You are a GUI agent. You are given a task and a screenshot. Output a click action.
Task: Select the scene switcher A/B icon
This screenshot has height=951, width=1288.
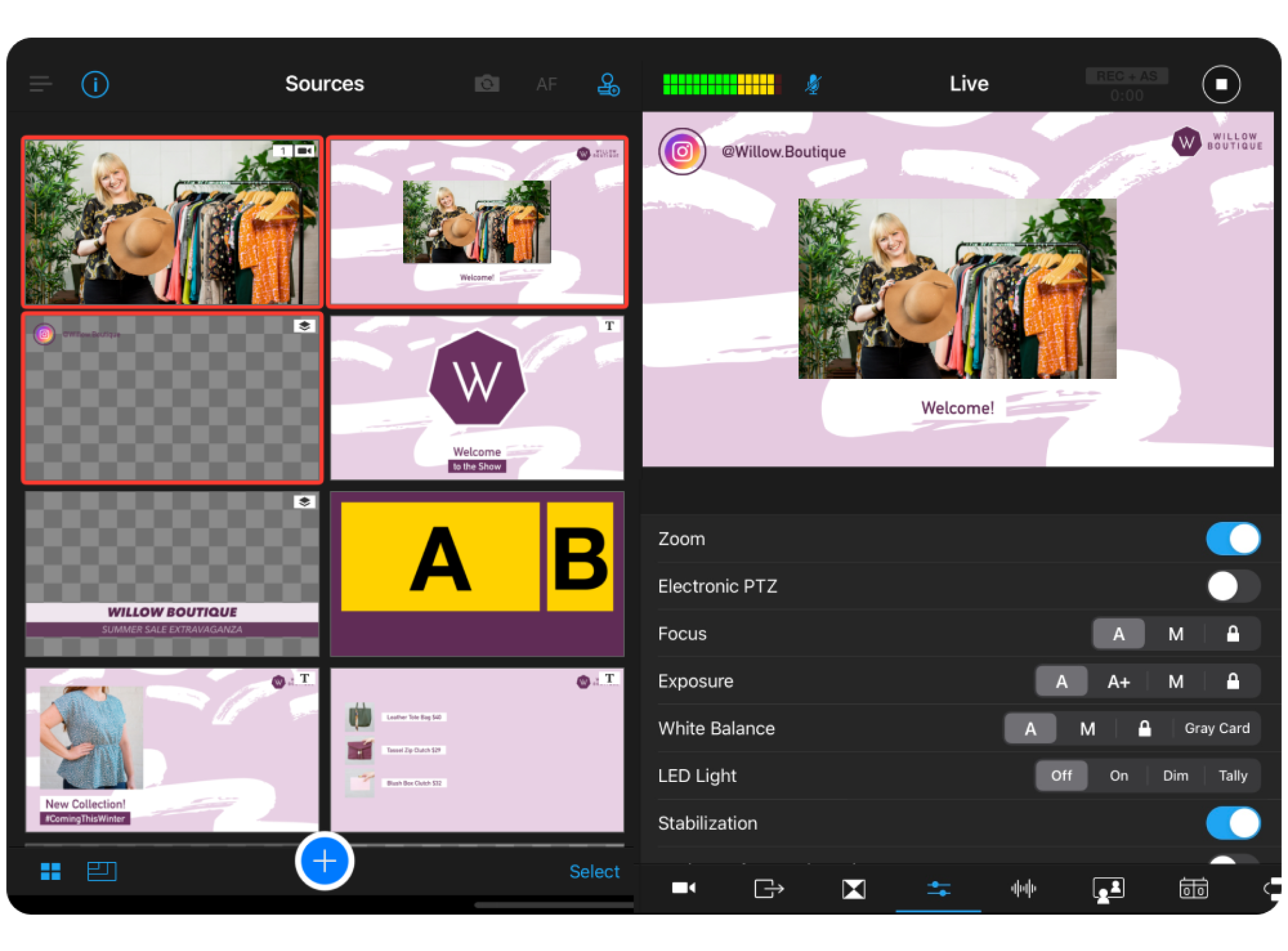tap(854, 888)
